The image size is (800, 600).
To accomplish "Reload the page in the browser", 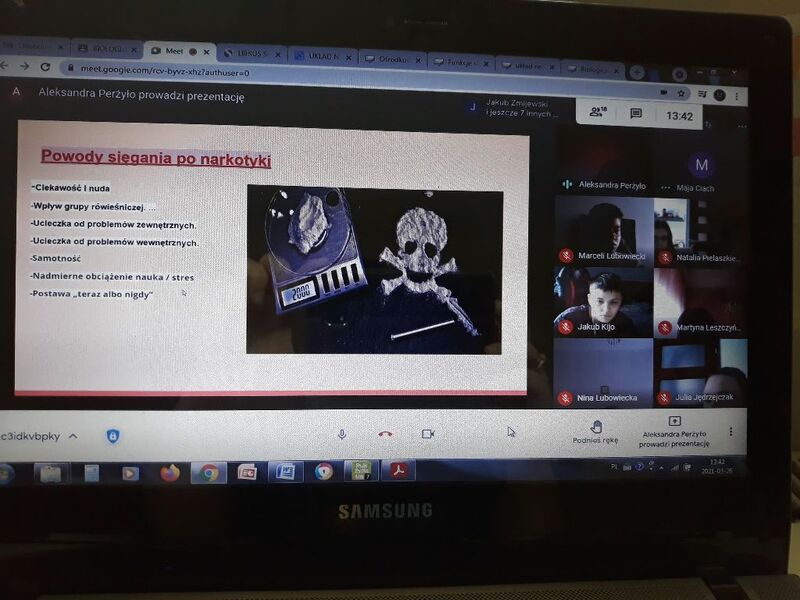I will click(x=45, y=67).
